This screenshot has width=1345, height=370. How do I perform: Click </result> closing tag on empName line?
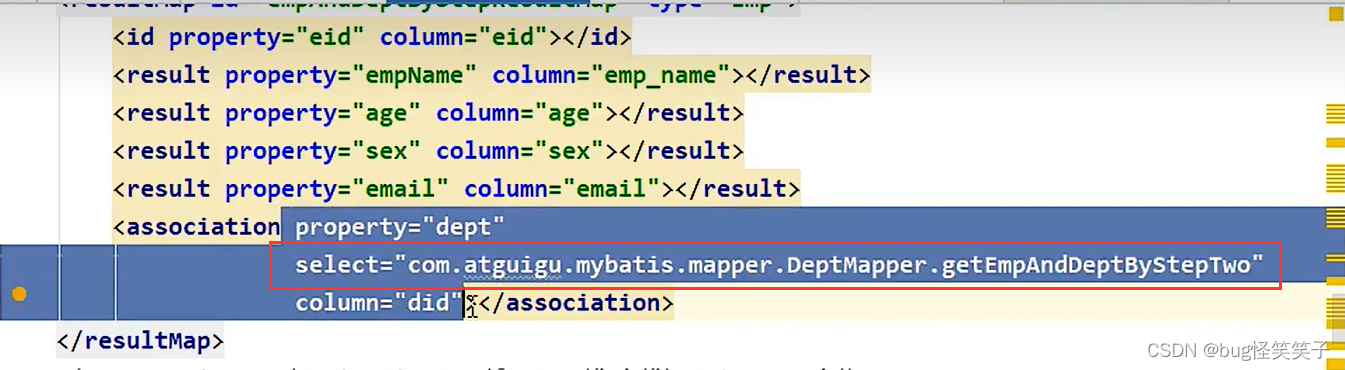808,76
